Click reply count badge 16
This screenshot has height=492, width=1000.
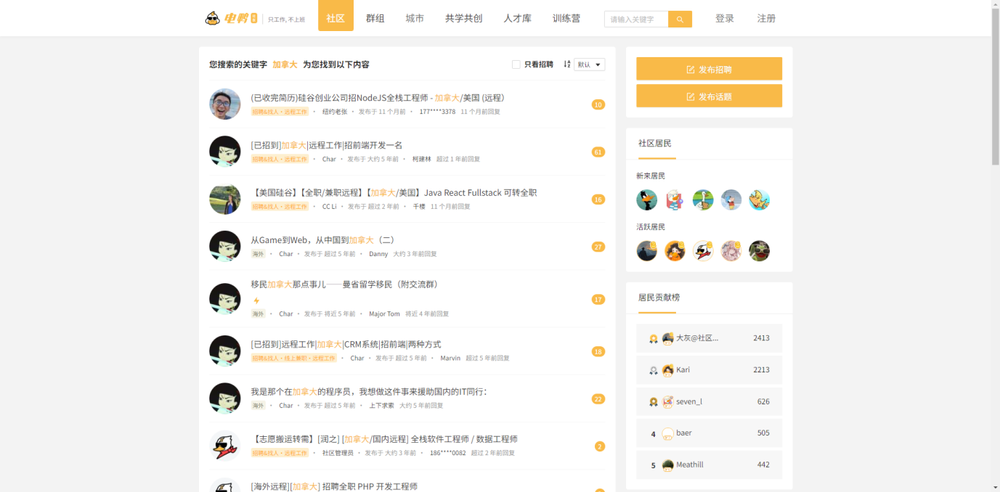[x=598, y=200]
